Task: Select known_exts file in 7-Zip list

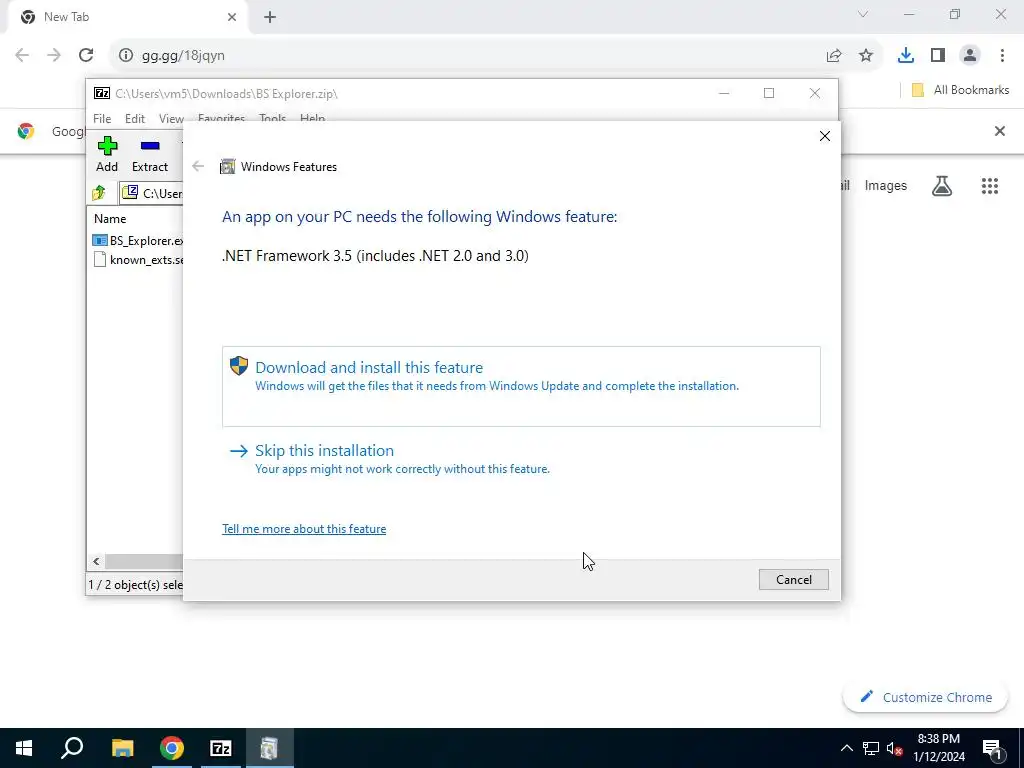Action: [x=138, y=260]
